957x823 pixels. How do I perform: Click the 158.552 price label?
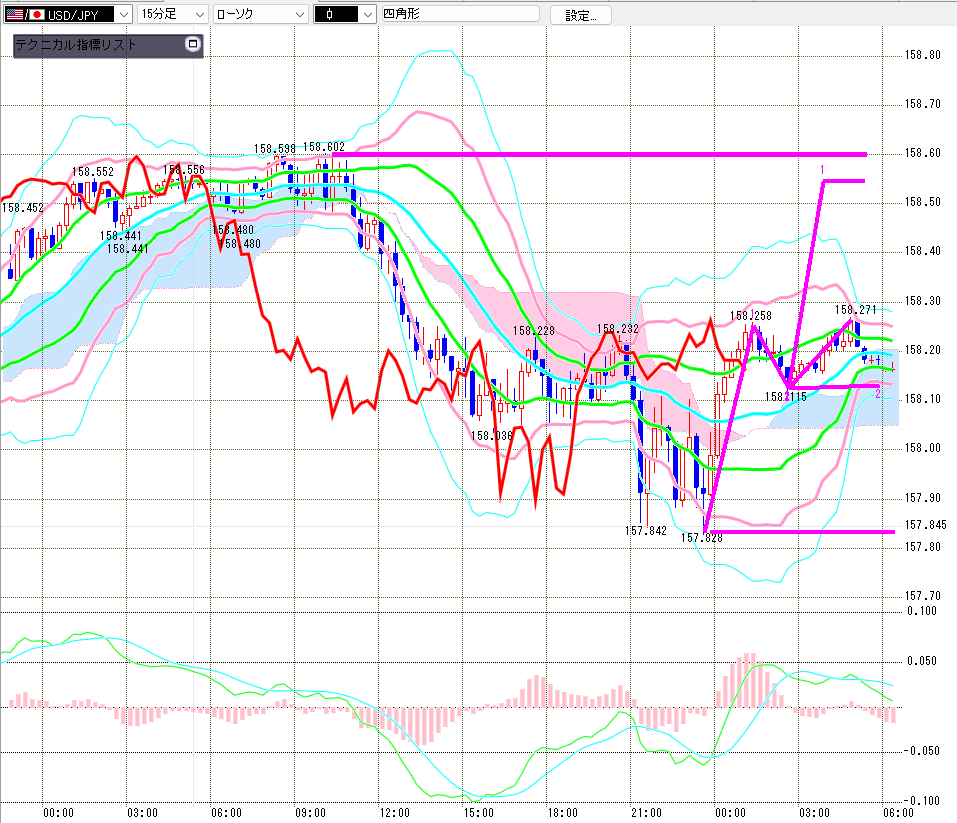click(93, 172)
